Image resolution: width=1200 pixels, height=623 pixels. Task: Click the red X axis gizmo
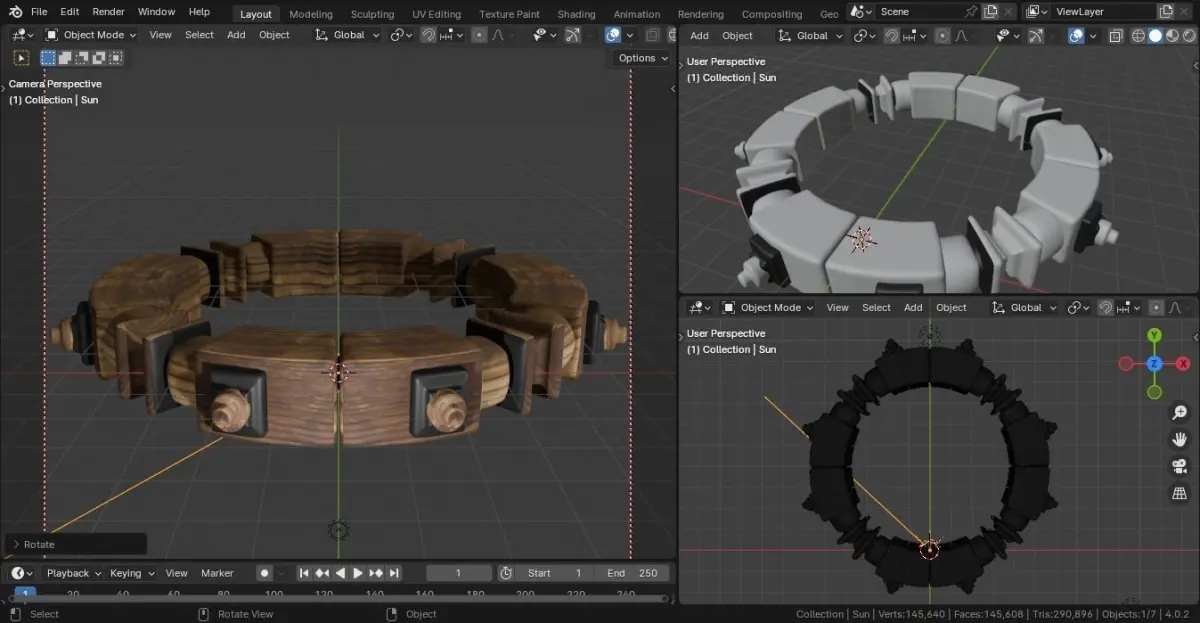[x=1183, y=364]
